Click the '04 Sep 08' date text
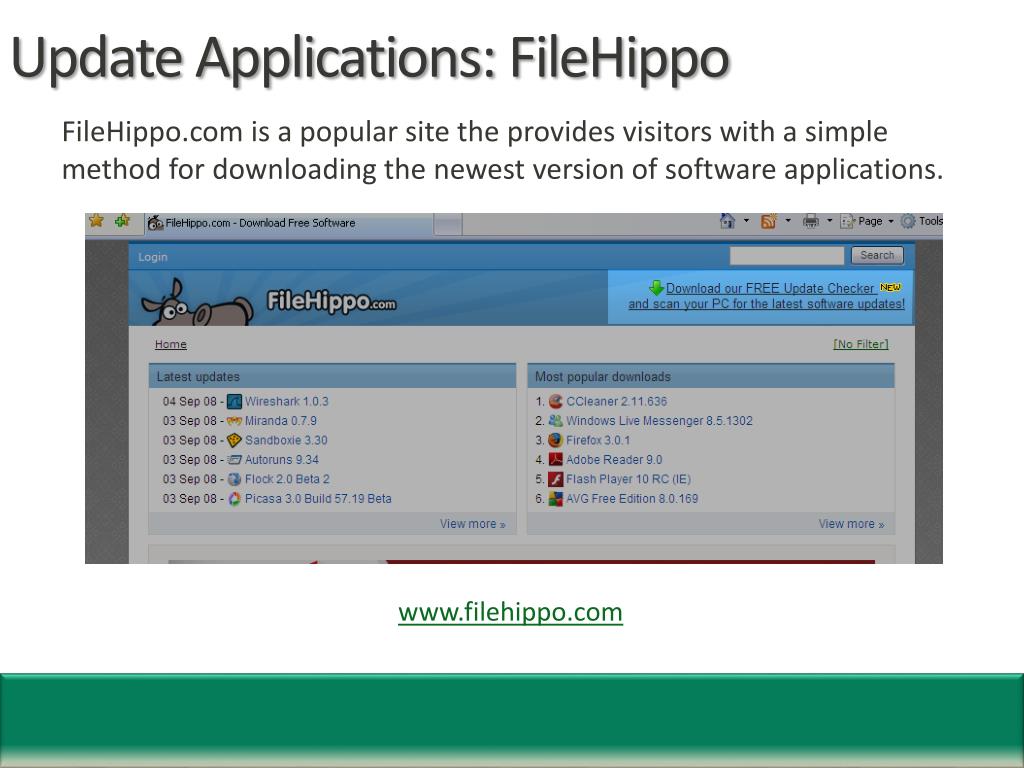This screenshot has height=768, width=1024. pos(189,402)
